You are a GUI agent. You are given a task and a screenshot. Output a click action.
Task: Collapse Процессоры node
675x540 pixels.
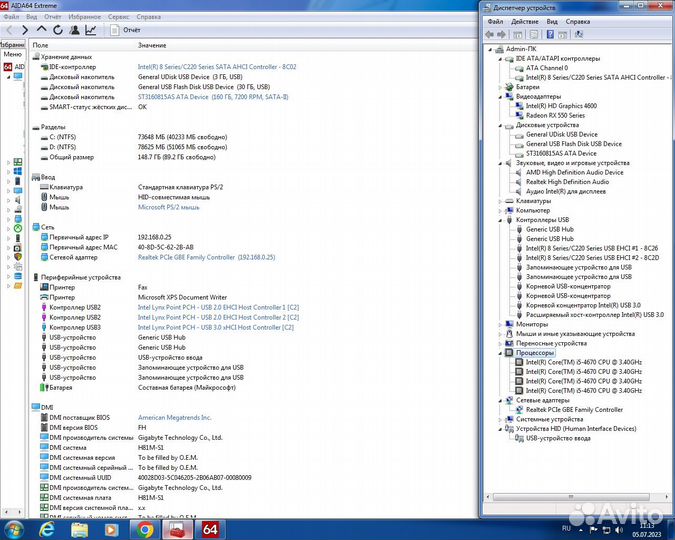[500, 353]
